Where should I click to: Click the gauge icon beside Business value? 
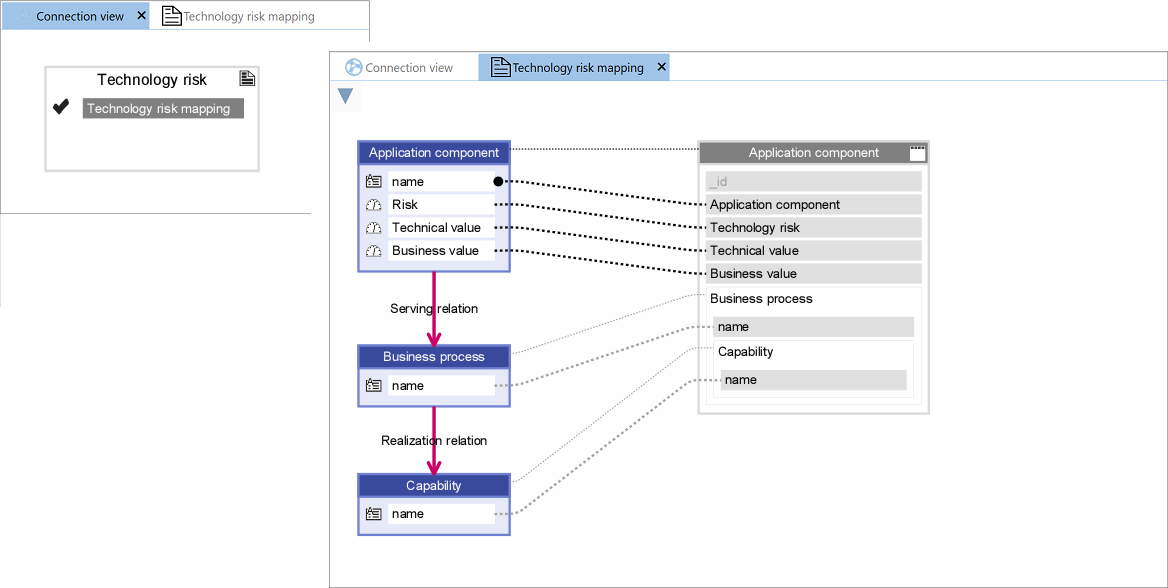click(374, 251)
